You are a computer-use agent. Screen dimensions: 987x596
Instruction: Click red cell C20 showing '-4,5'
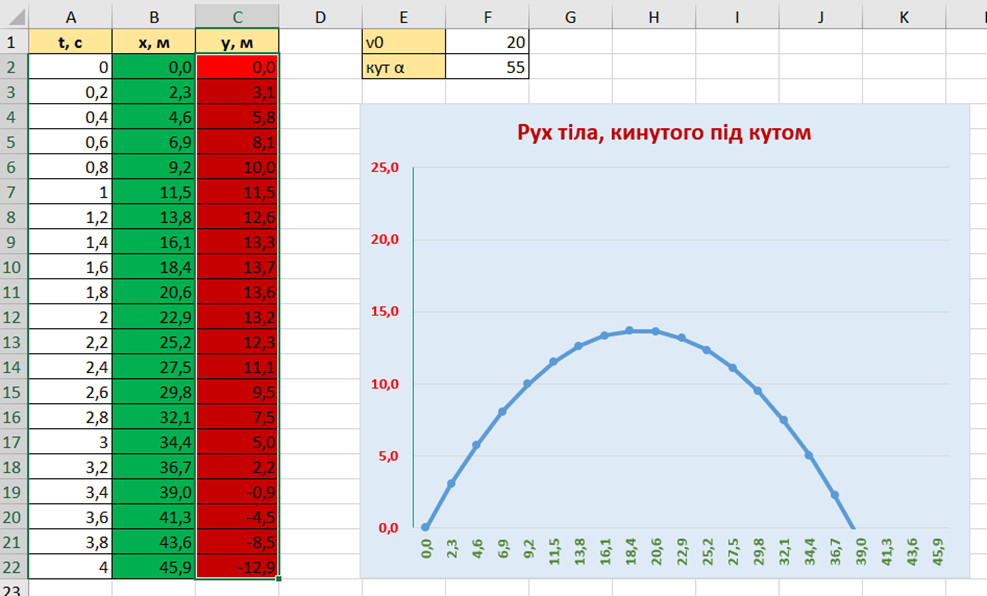coord(237,517)
